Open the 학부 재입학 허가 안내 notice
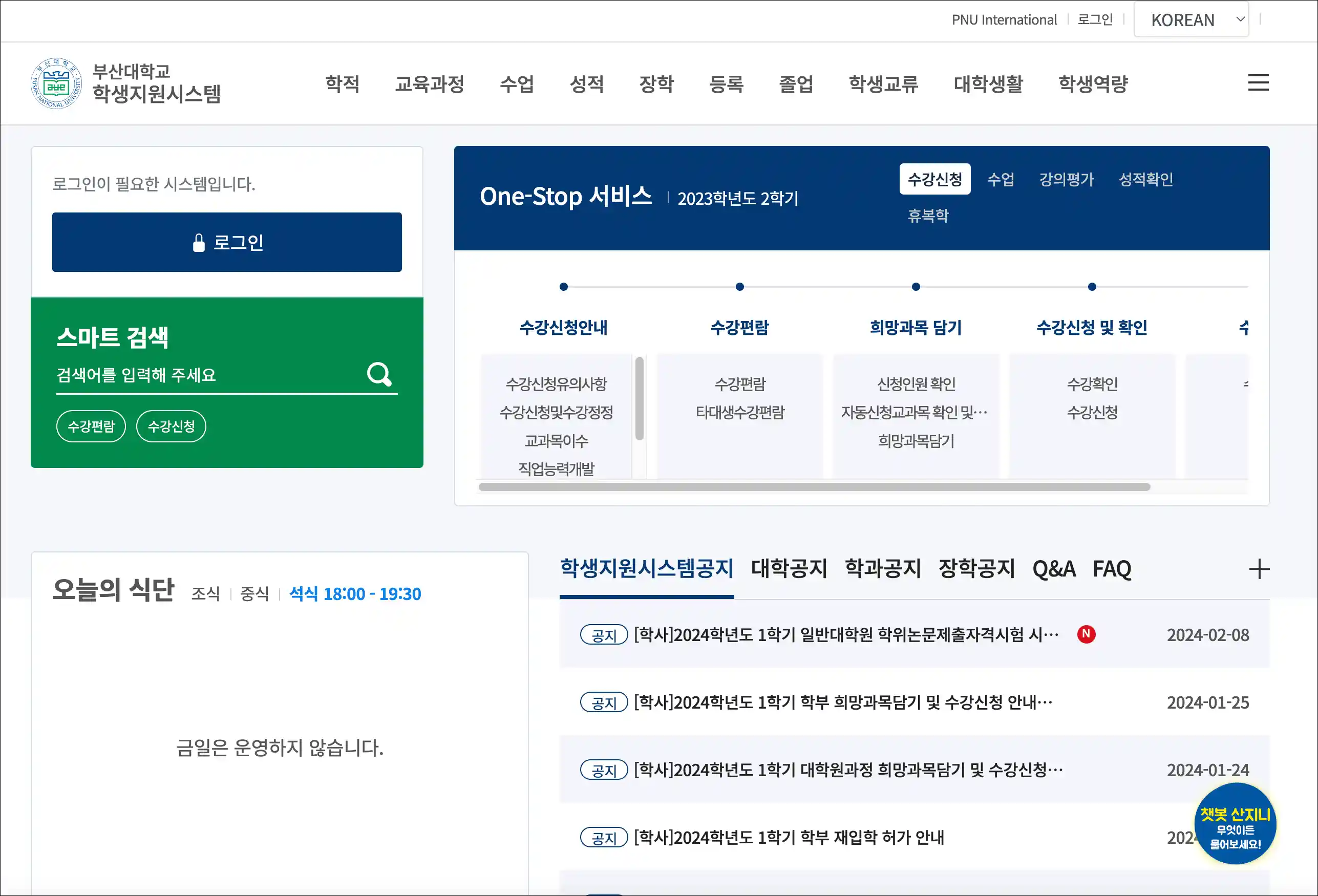This screenshot has width=1318, height=896. (789, 837)
